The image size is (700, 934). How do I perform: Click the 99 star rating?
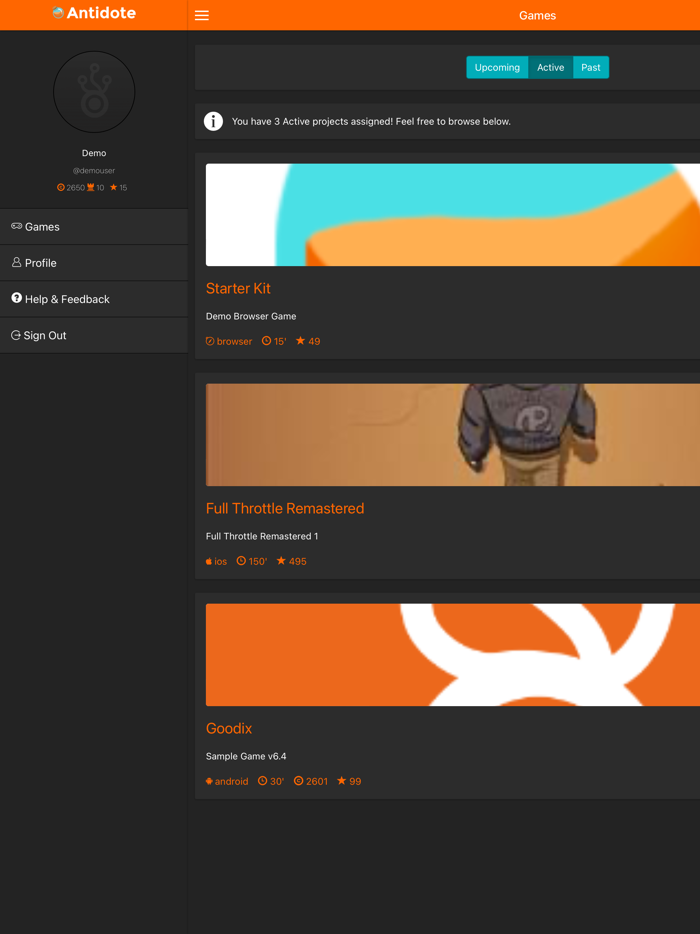click(x=349, y=781)
